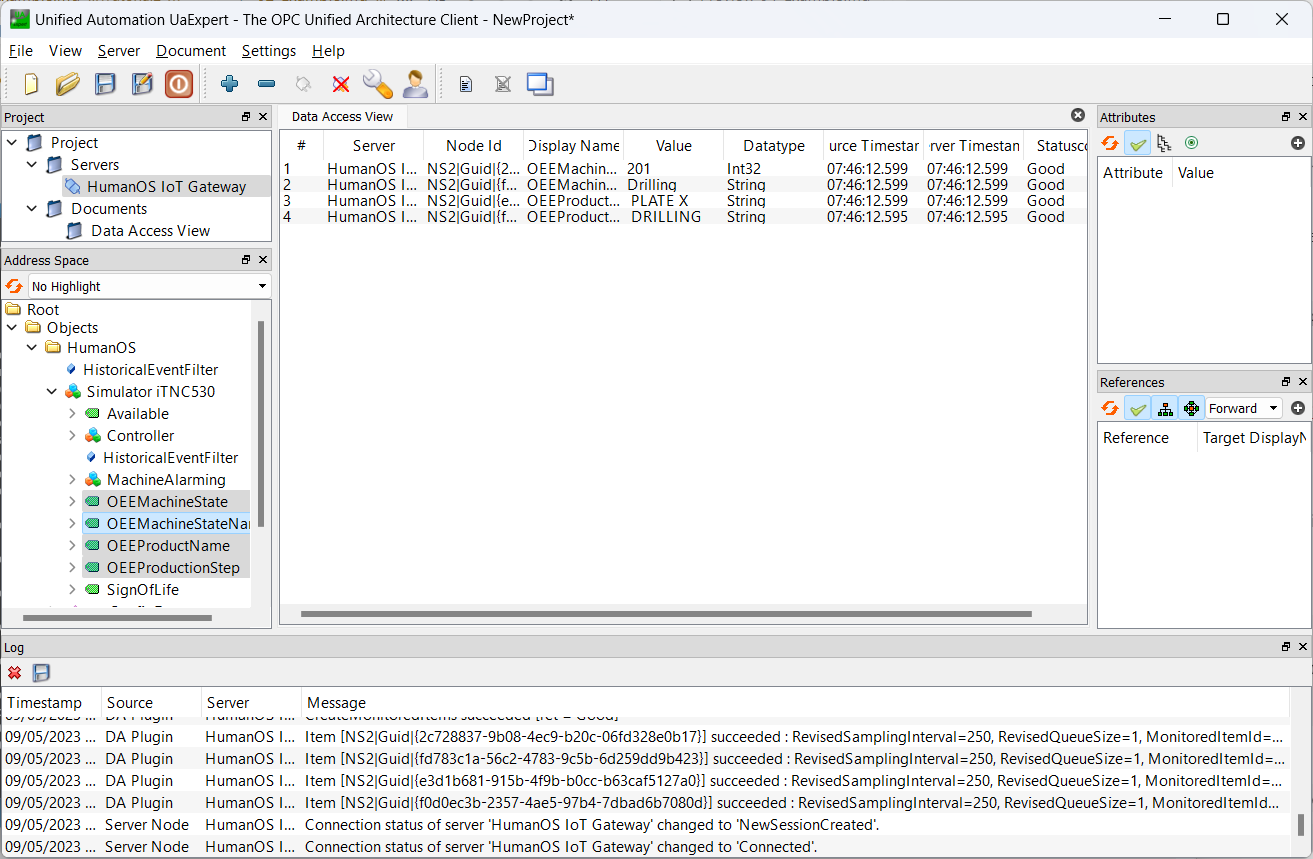Click the New Project toolbar icon

point(31,84)
